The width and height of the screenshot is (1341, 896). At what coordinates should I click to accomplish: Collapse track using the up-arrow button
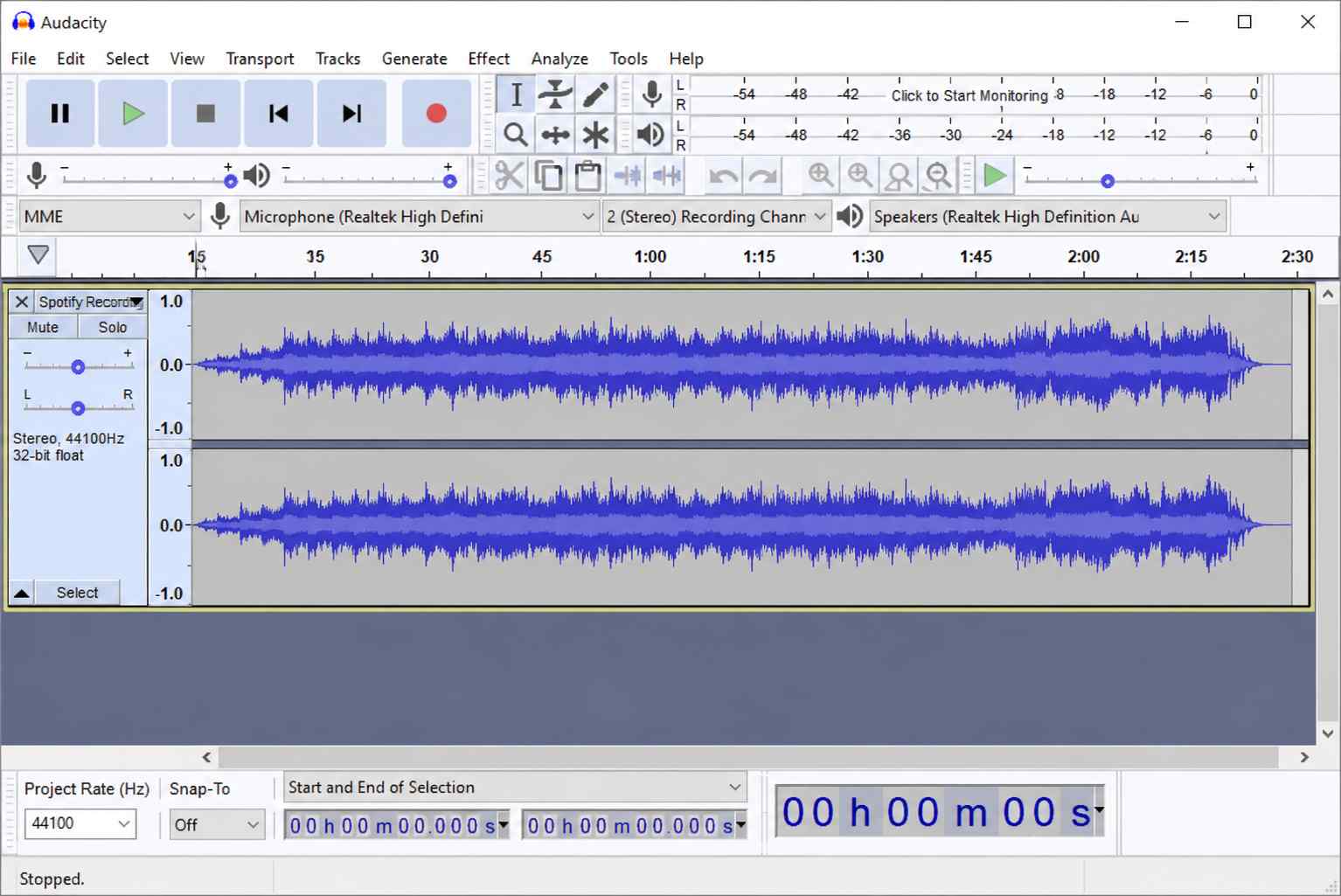click(x=22, y=593)
